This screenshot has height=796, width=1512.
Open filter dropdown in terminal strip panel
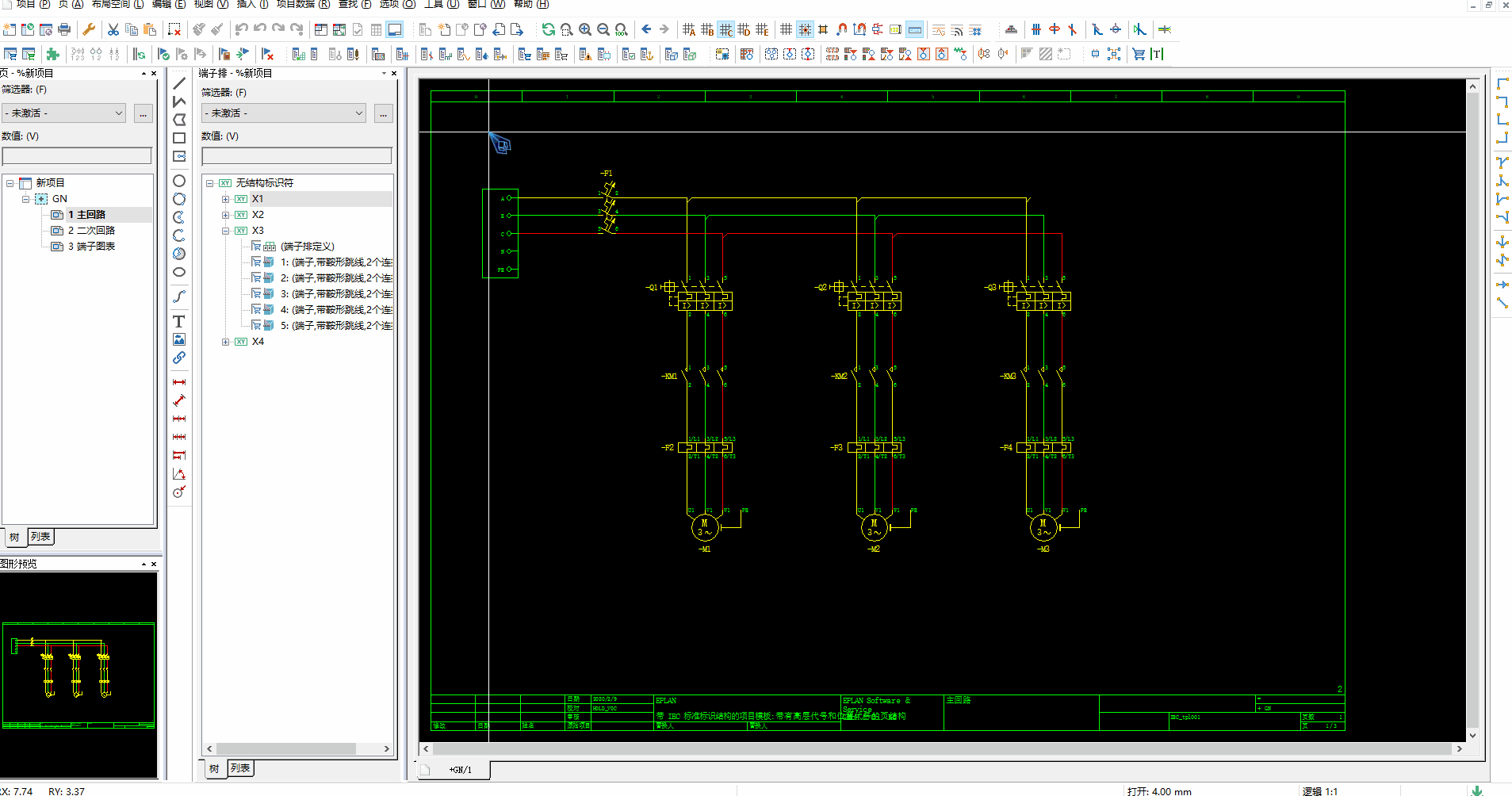[x=283, y=113]
